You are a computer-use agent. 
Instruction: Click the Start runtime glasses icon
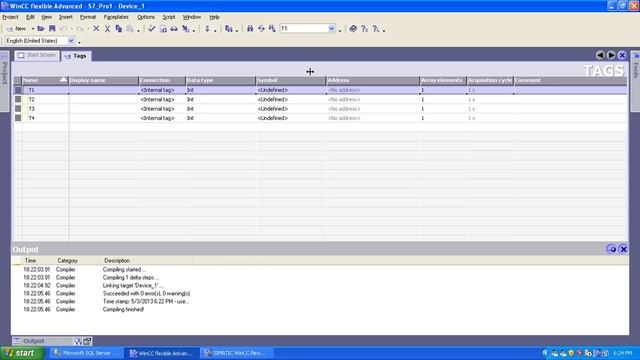click(174, 29)
